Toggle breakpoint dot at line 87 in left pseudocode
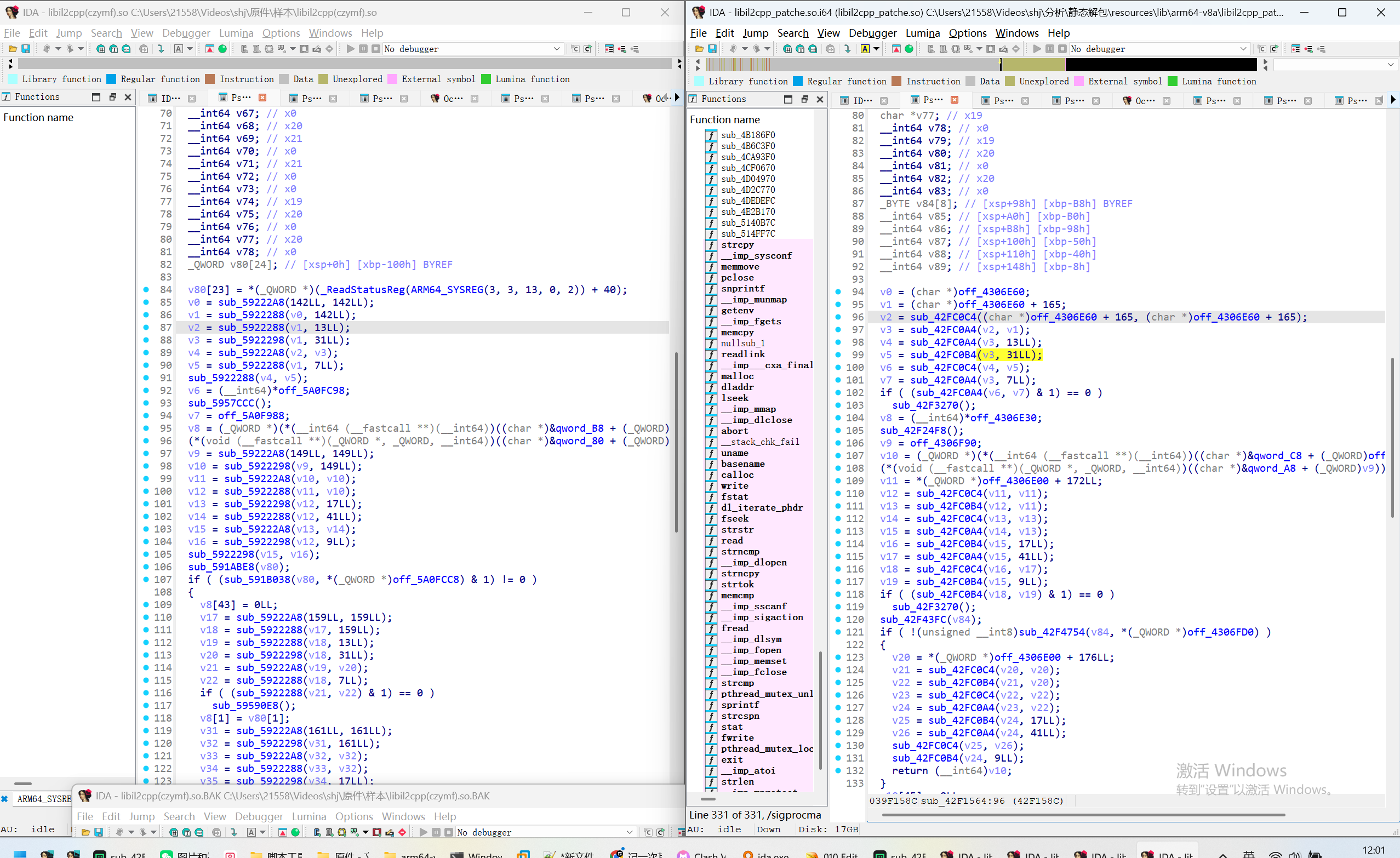Image resolution: width=1400 pixels, height=858 pixels. coord(146,328)
